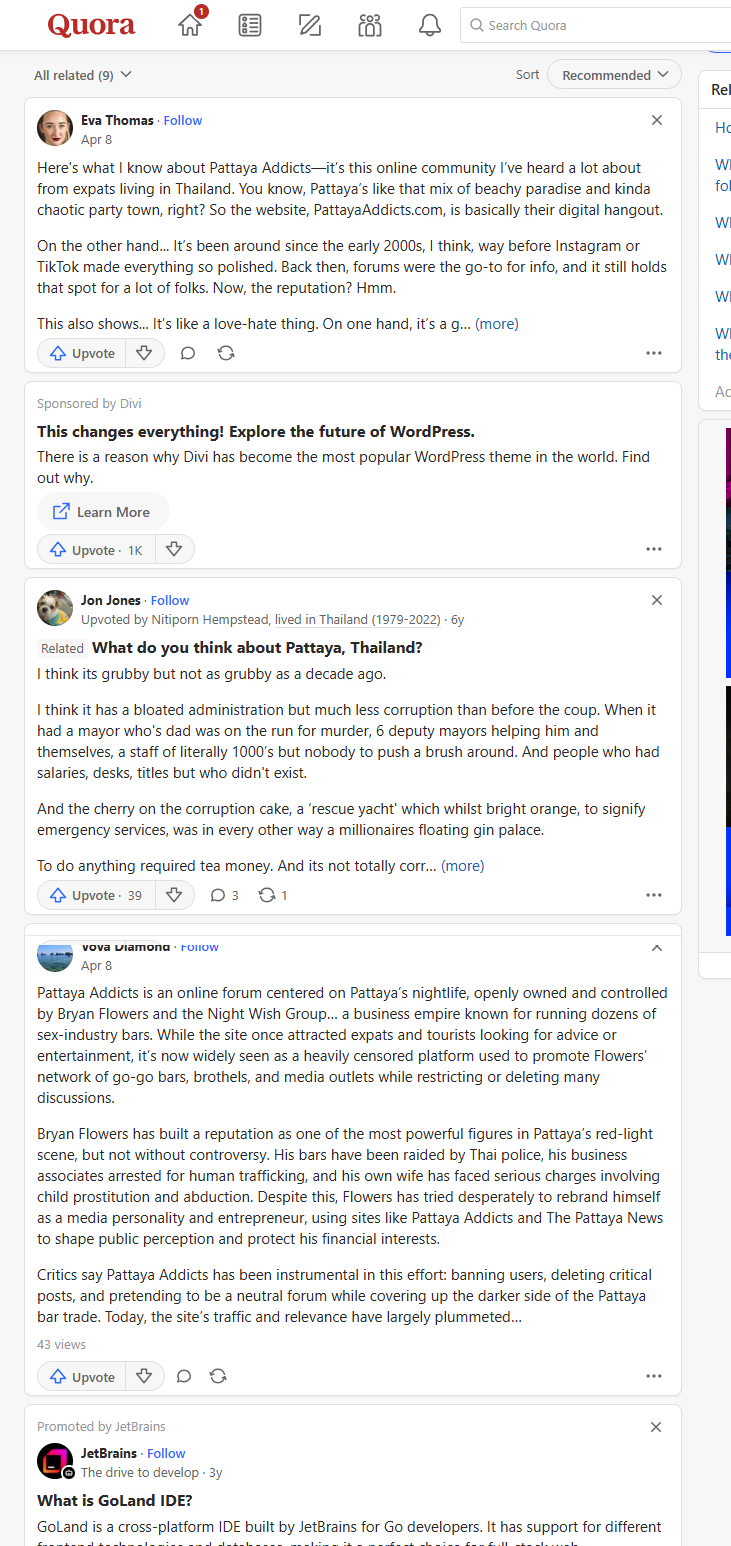The width and height of the screenshot is (731, 1546).
Task: Open question about Pattaya, Thailand
Action: [257, 648]
